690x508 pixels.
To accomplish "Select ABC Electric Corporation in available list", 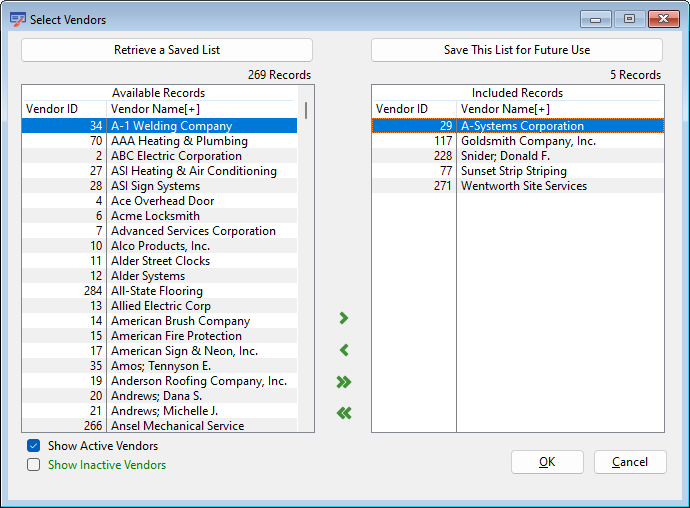I will (176, 156).
